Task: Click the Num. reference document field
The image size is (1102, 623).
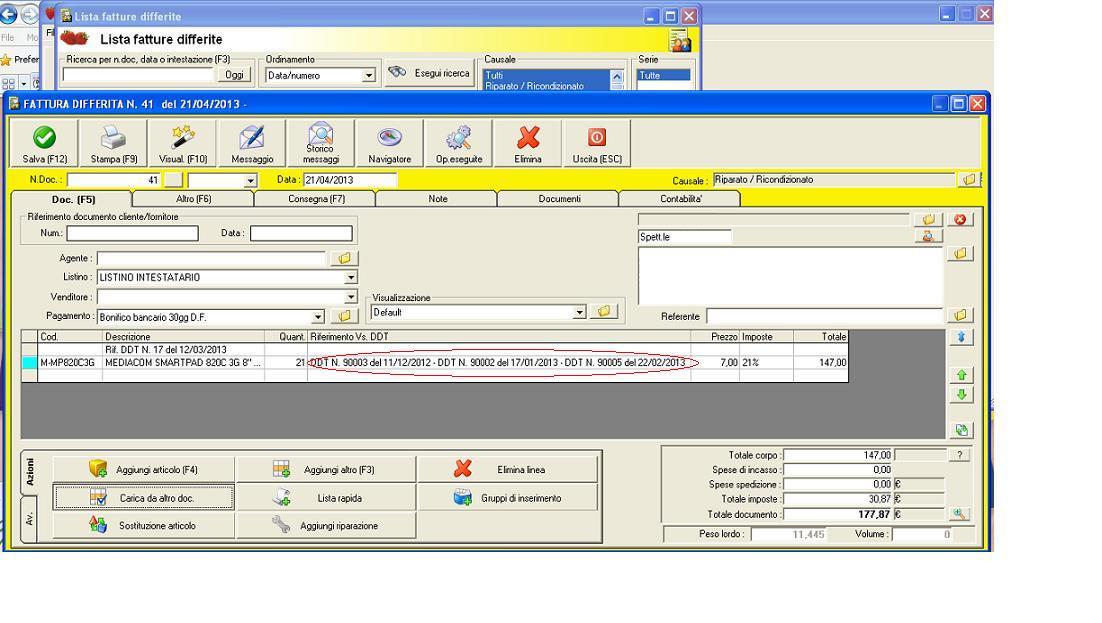Action: pos(132,233)
